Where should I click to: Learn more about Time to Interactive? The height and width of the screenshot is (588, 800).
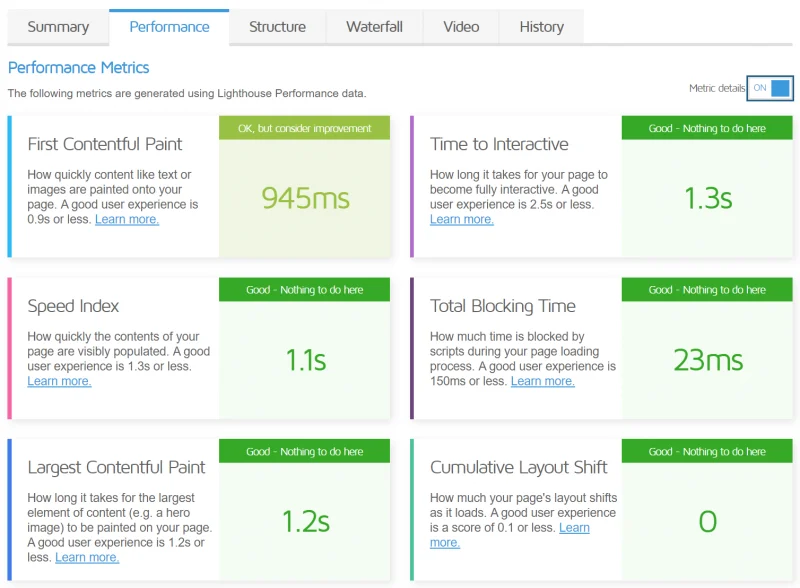(x=461, y=219)
